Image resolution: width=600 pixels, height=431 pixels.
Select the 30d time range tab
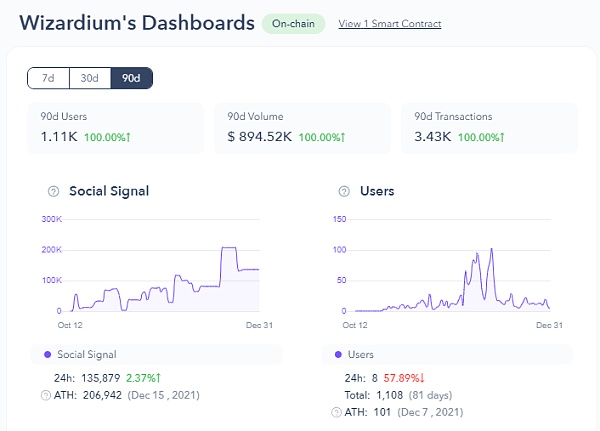[x=89, y=78]
